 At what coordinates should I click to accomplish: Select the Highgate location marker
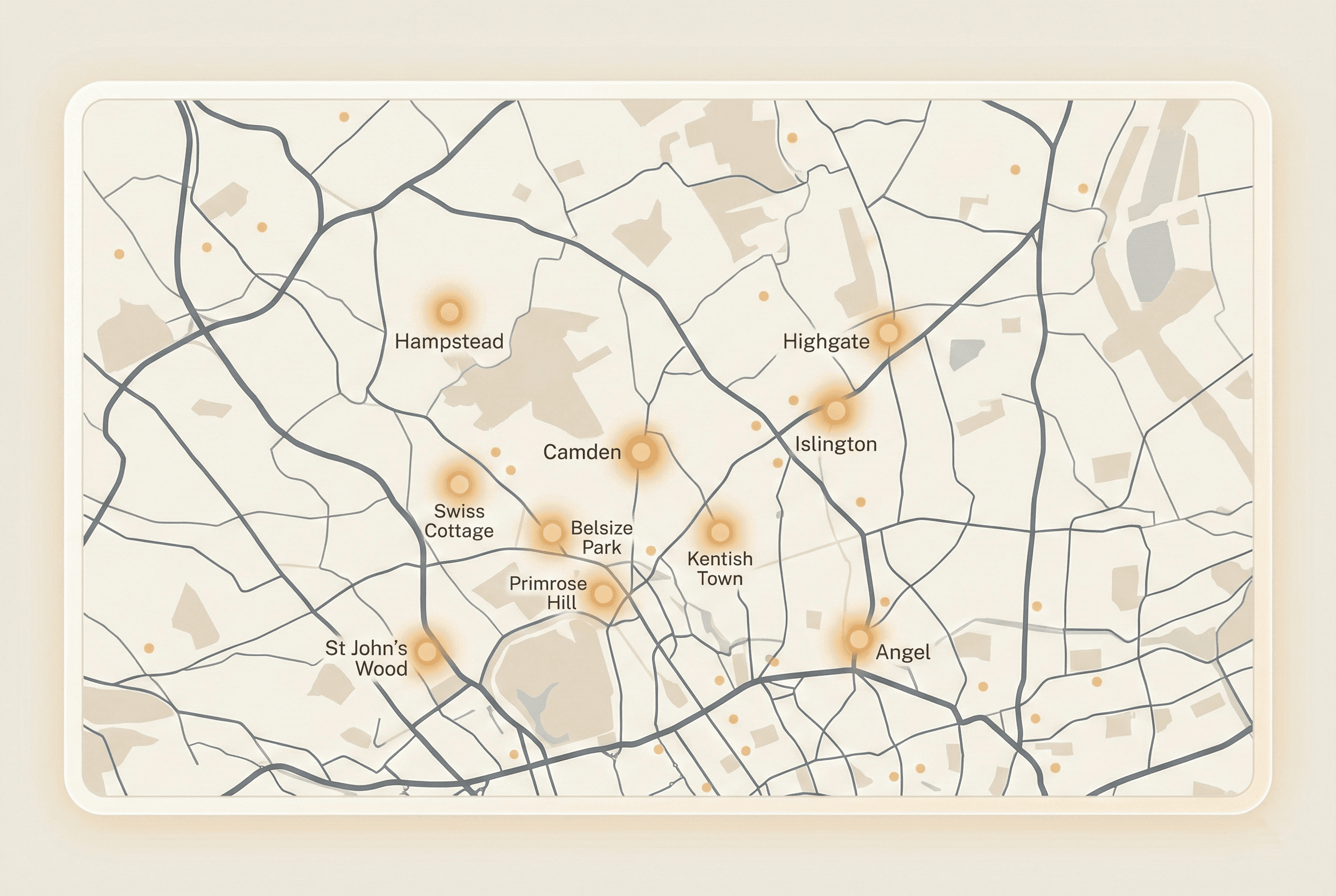pos(888,332)
